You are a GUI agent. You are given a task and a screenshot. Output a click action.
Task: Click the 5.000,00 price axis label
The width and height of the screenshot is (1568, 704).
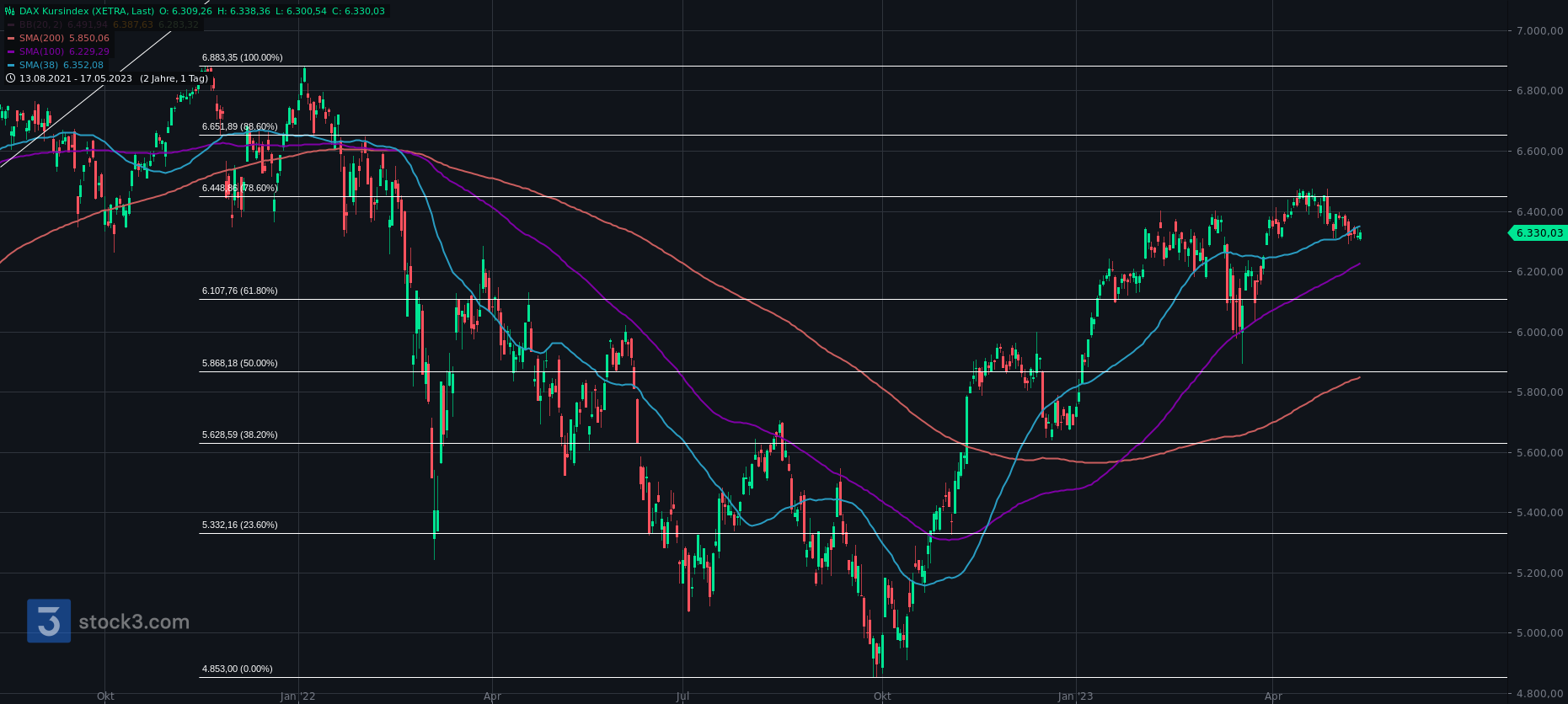(1539, 633)
